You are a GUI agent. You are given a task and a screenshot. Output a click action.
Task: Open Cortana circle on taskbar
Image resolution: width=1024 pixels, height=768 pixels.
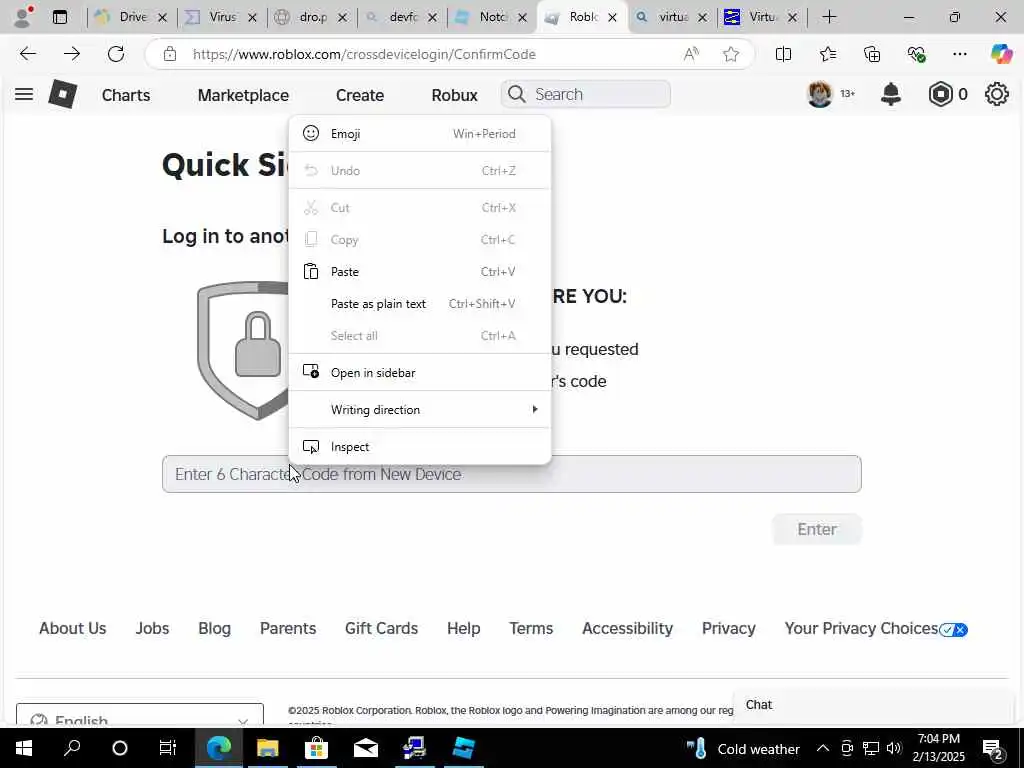click(120, 748)
